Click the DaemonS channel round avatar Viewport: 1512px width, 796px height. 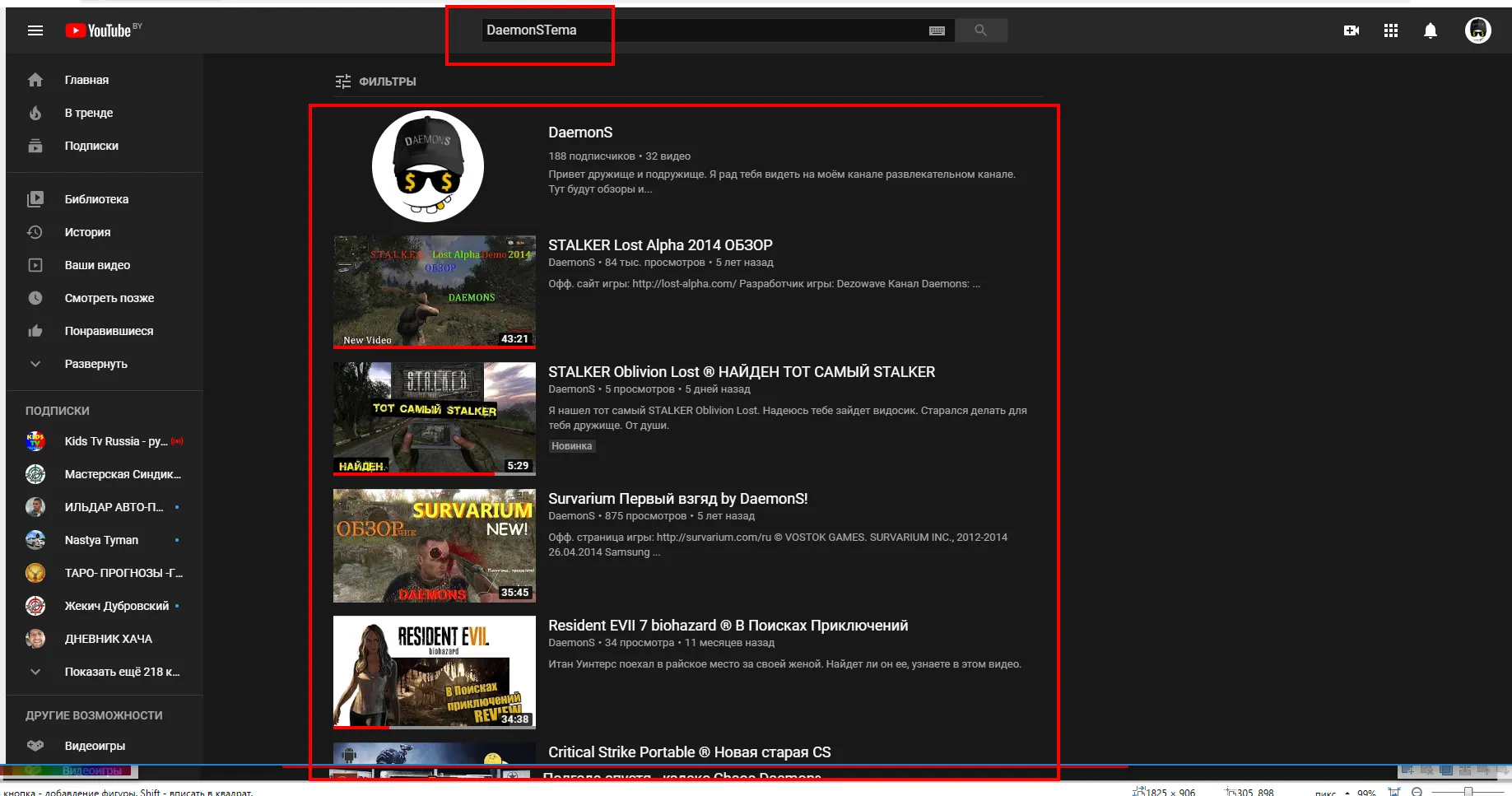point(428,166)
